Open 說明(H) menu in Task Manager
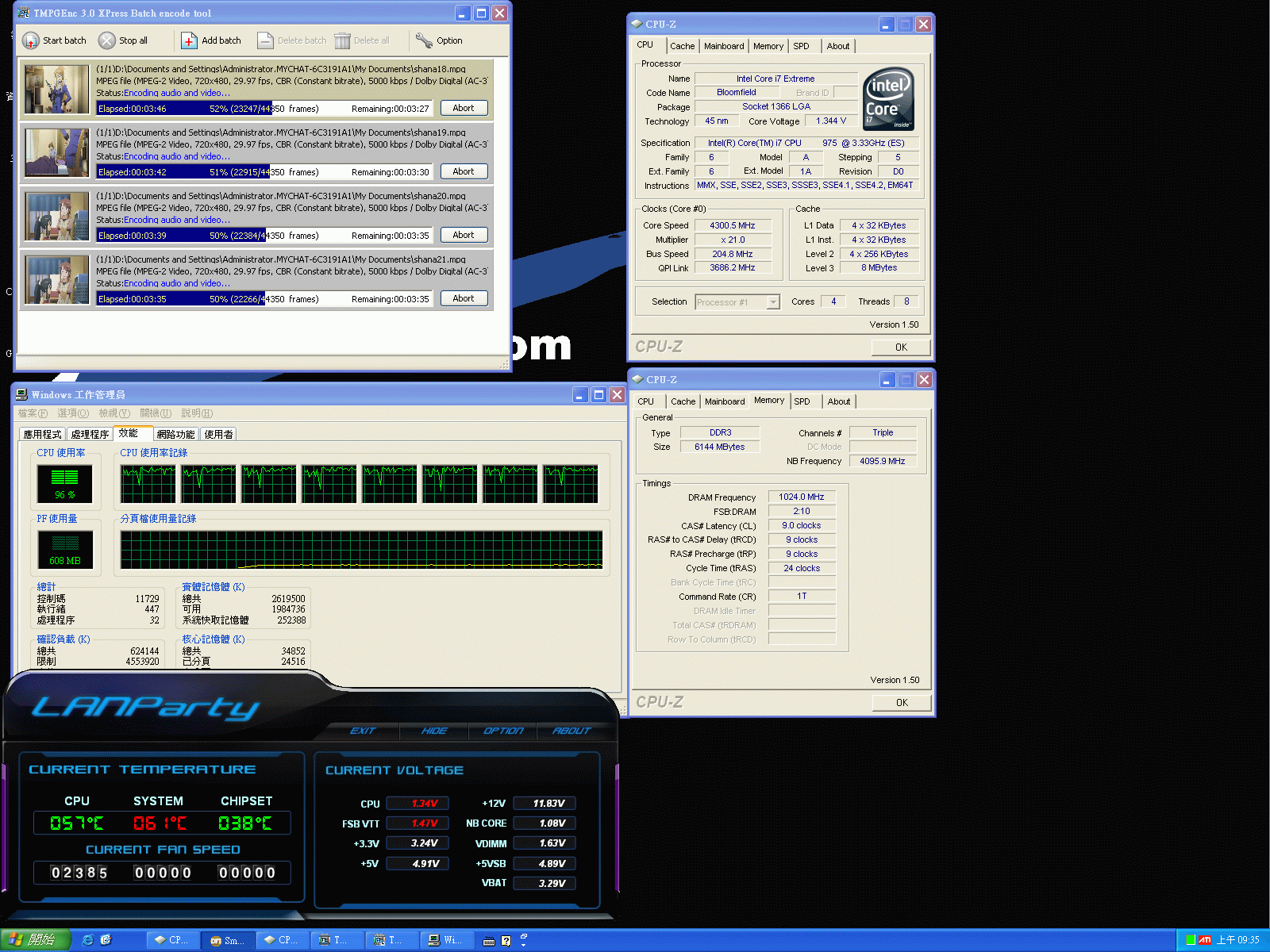The height and width of the screenshot is (952, 1270). [197, 413]
